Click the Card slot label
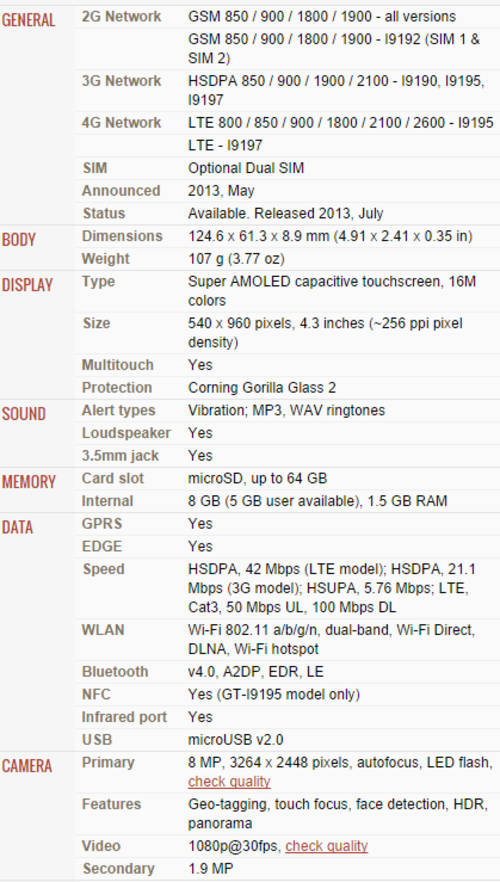Viewport: 500px width, 882px height. [113, 479]
